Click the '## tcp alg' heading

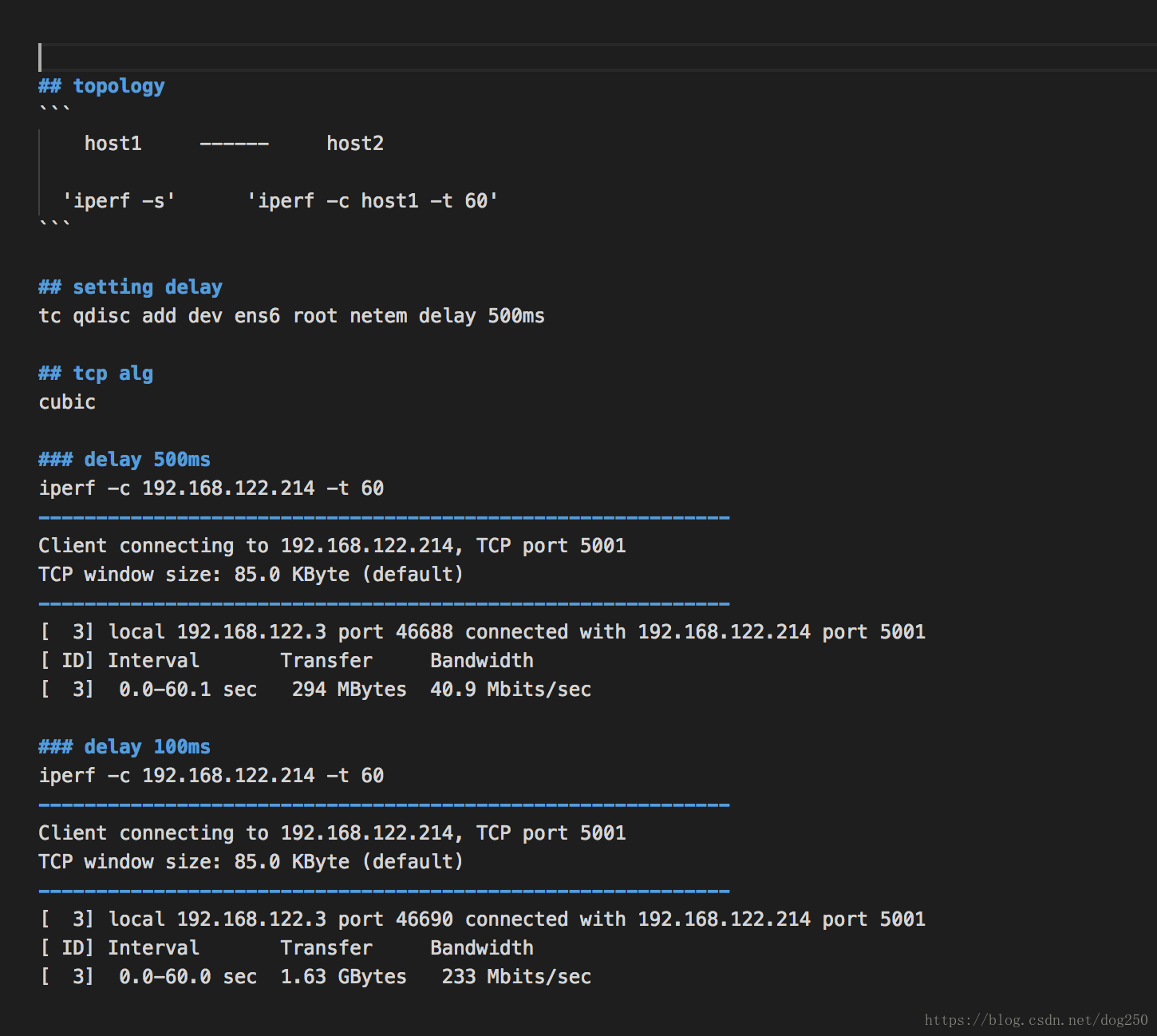[x=96, y=374]
